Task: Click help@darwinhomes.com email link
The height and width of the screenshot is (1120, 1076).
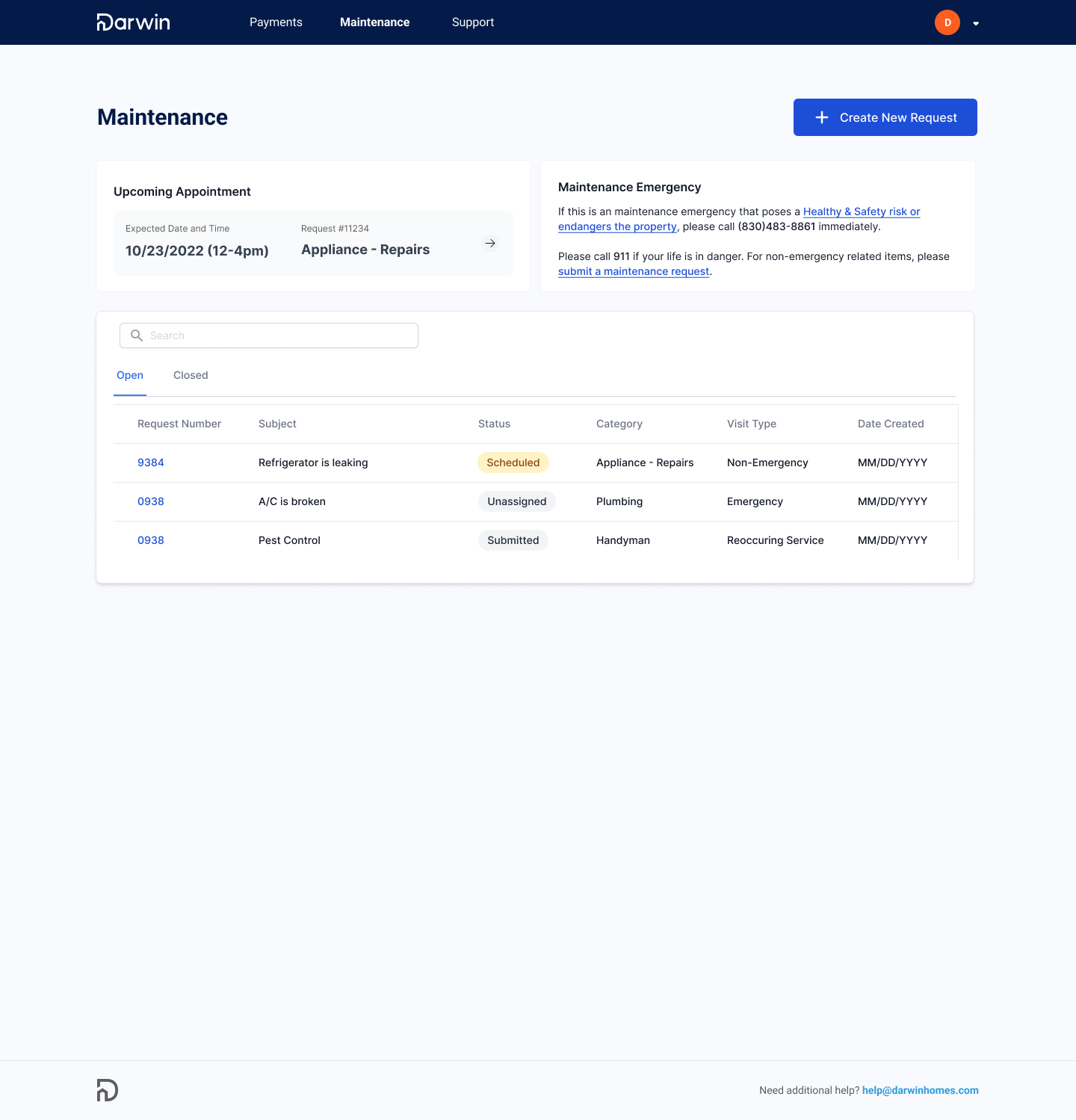Action: click(x=921, y=1090)
